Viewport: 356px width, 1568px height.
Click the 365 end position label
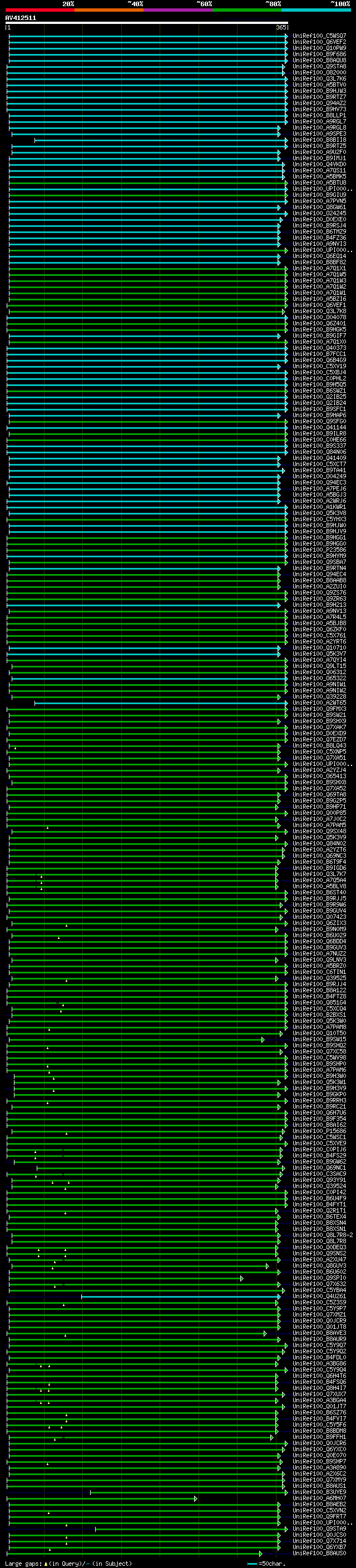pos(281,27)
